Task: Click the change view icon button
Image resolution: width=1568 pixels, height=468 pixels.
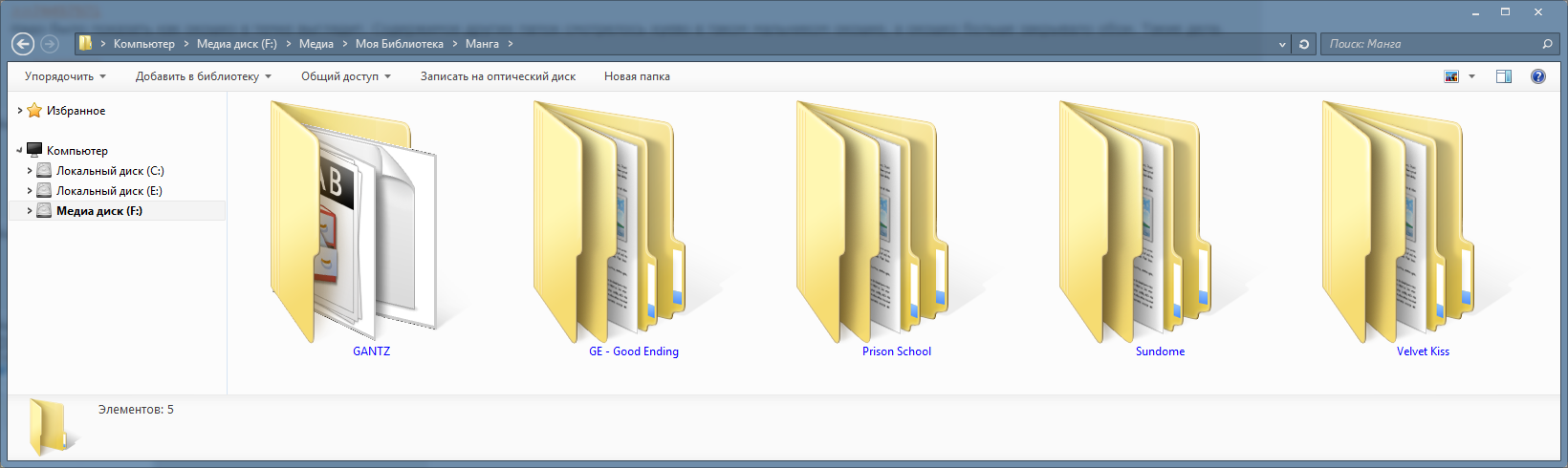Action: [1451, 76]
